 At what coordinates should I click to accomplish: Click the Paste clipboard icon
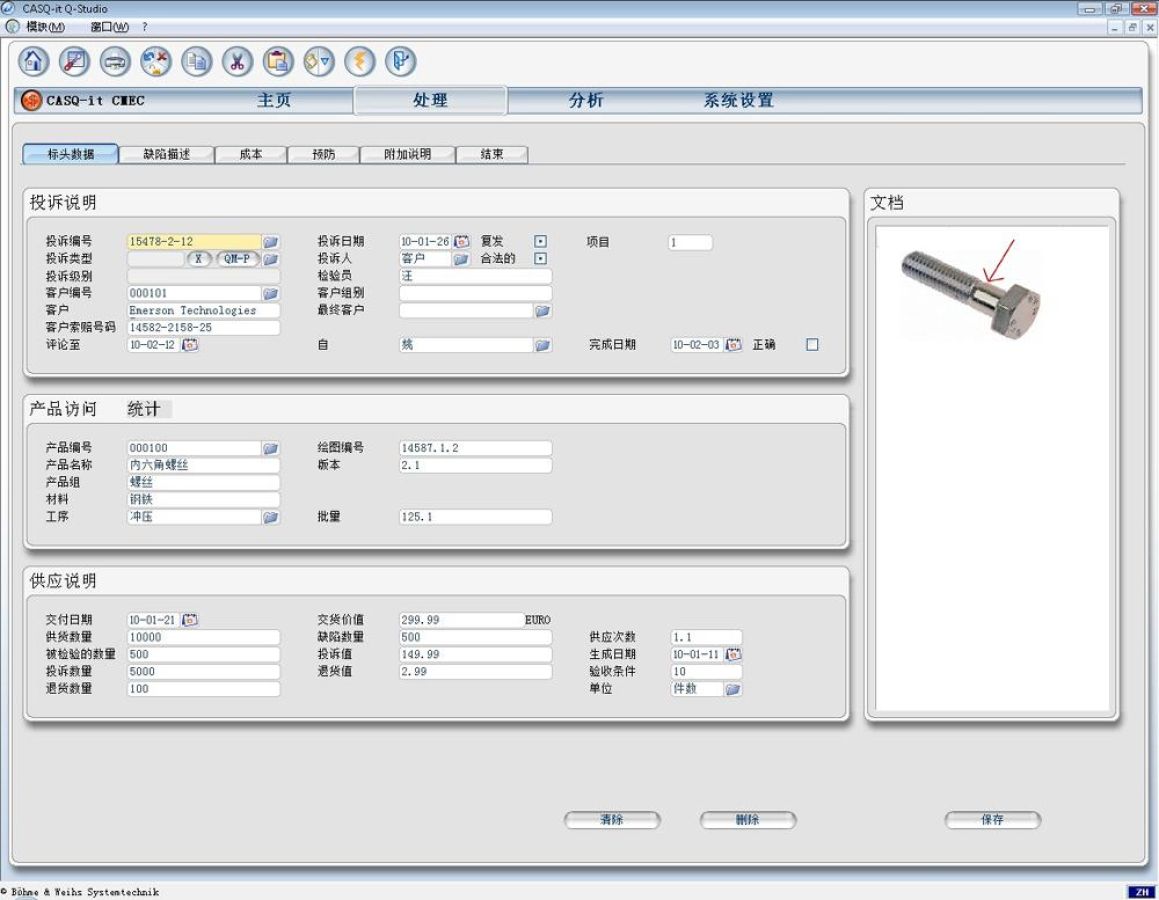278,62
